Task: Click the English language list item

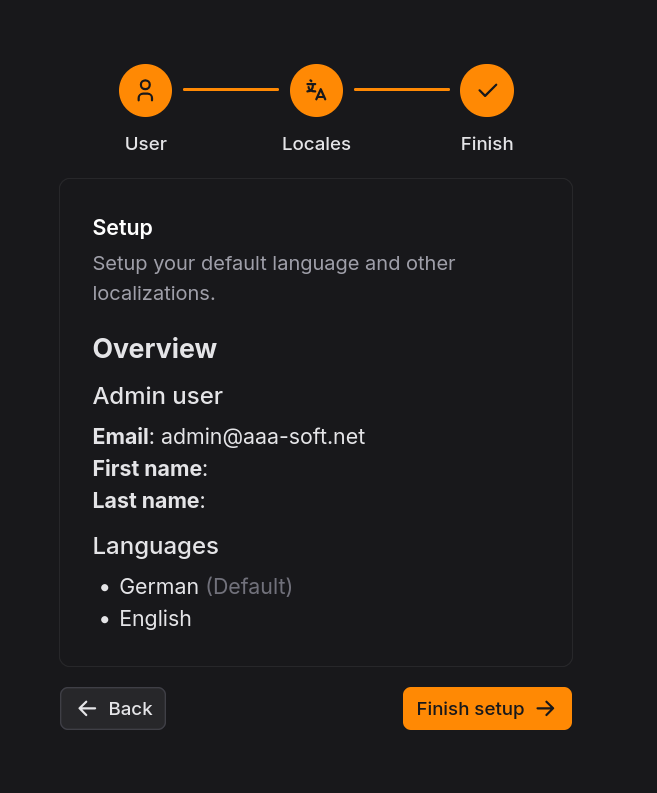Action: pyautogui.click(x=155, y=619)
